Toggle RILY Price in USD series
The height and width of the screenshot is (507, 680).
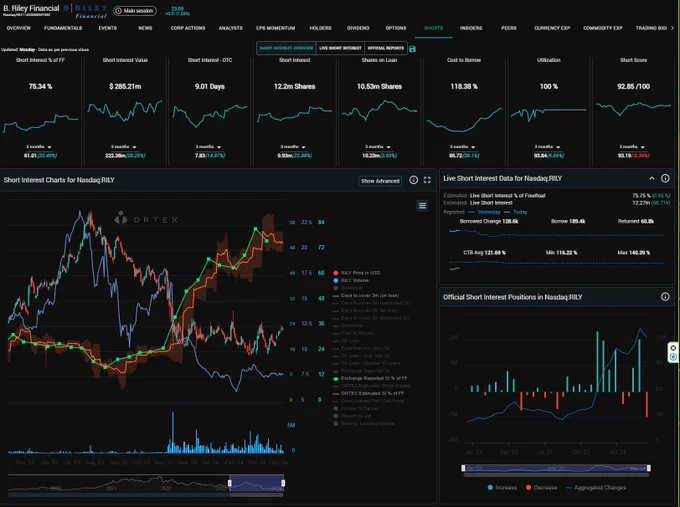pos(356,273)
